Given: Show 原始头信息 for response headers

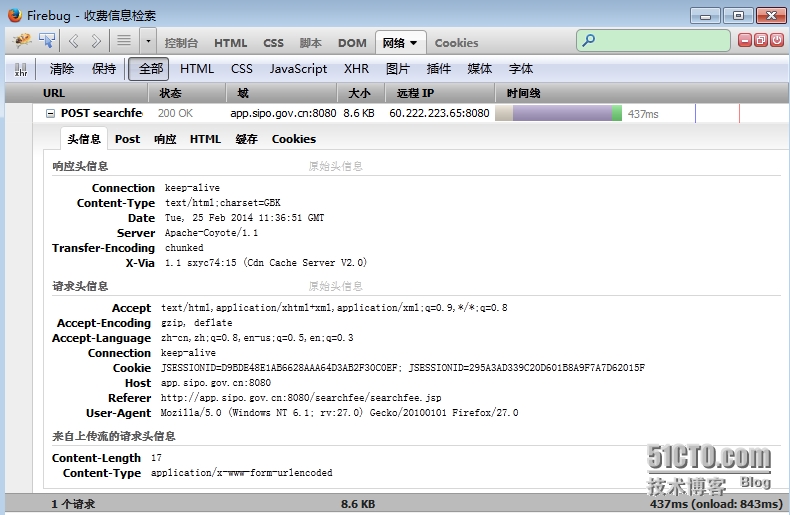Looking at the screenshot, I should point(336,166).
